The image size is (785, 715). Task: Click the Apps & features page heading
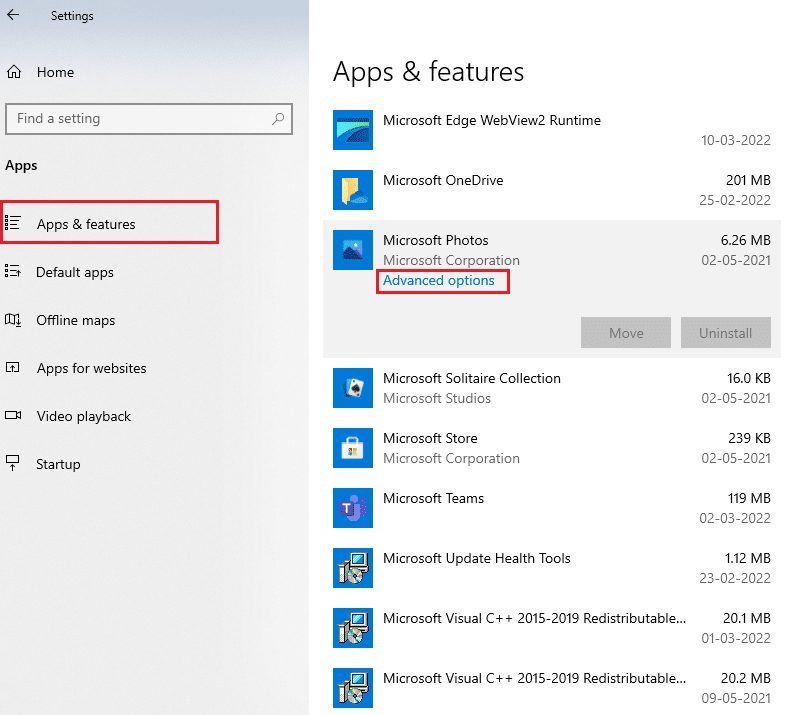[429, 72]
